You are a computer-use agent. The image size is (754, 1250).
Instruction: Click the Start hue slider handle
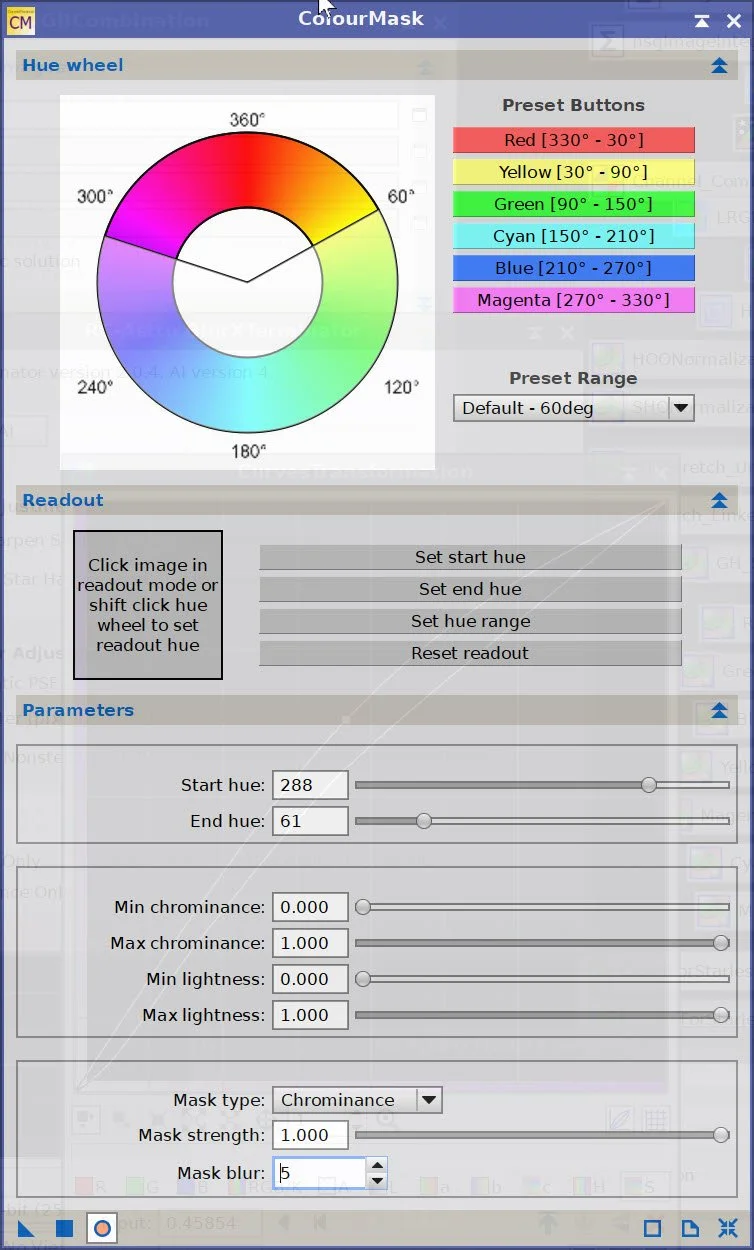coord(649,785)
